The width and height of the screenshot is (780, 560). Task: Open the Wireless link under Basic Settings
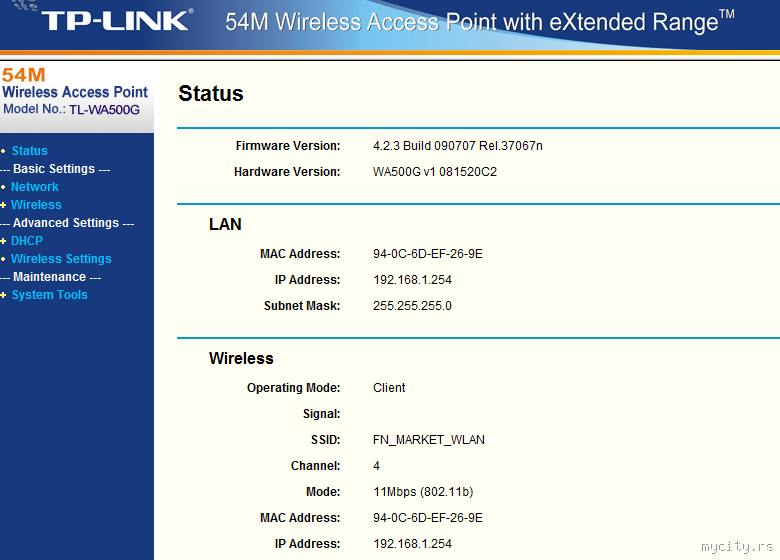point(36,205)
